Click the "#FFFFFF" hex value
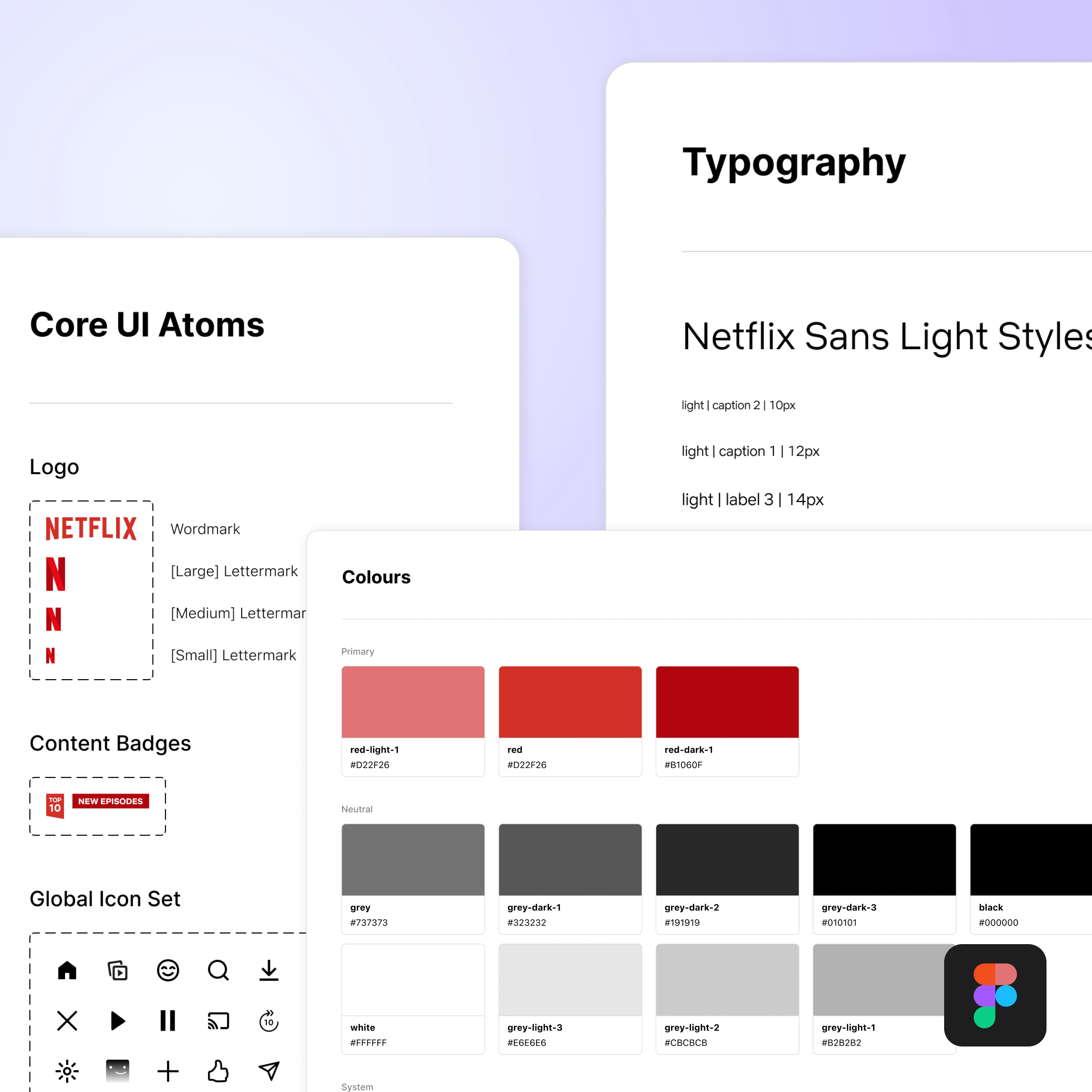1092x1092 pixels. click(369, 1043)
